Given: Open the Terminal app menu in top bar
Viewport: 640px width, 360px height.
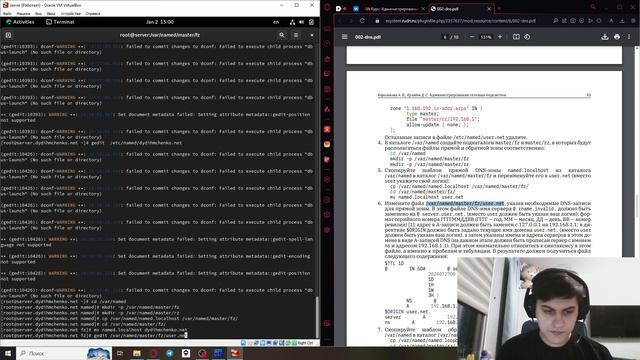Looking at the screenshot, I should (x=60, y=22).
